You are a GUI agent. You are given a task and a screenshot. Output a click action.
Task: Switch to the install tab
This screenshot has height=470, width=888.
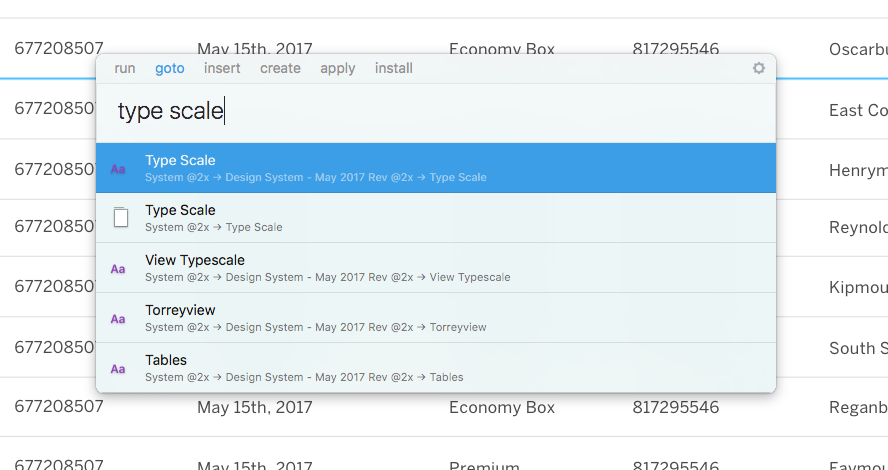point(394,69)
